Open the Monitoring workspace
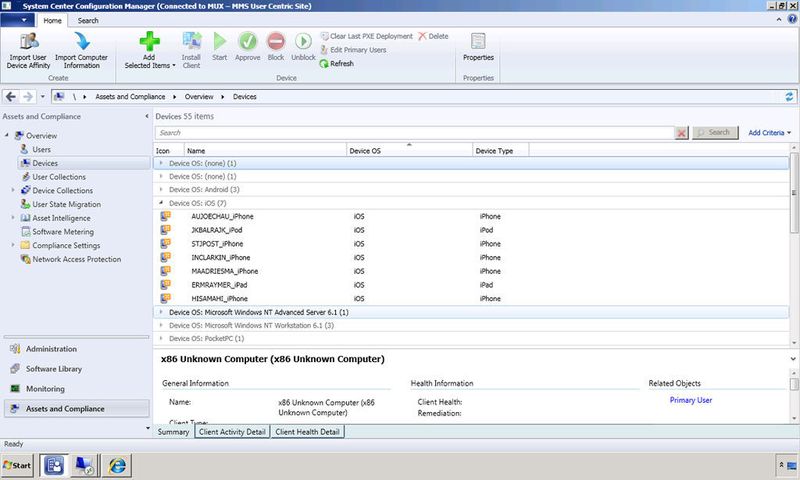Image resolution: width=800 pixels, height=480 pixels. tap(77, 389)
